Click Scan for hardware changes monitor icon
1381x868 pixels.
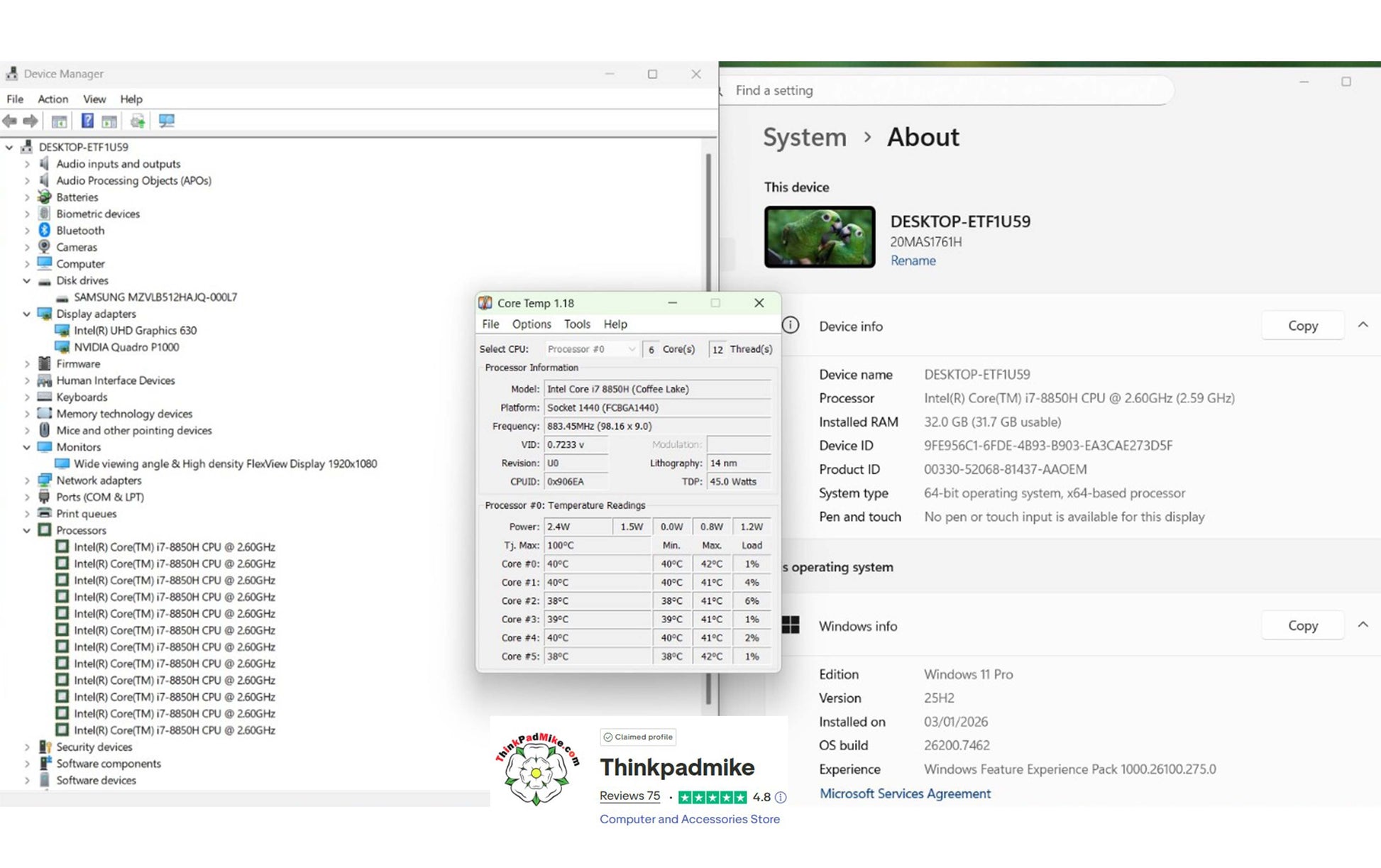click(167, 121)
